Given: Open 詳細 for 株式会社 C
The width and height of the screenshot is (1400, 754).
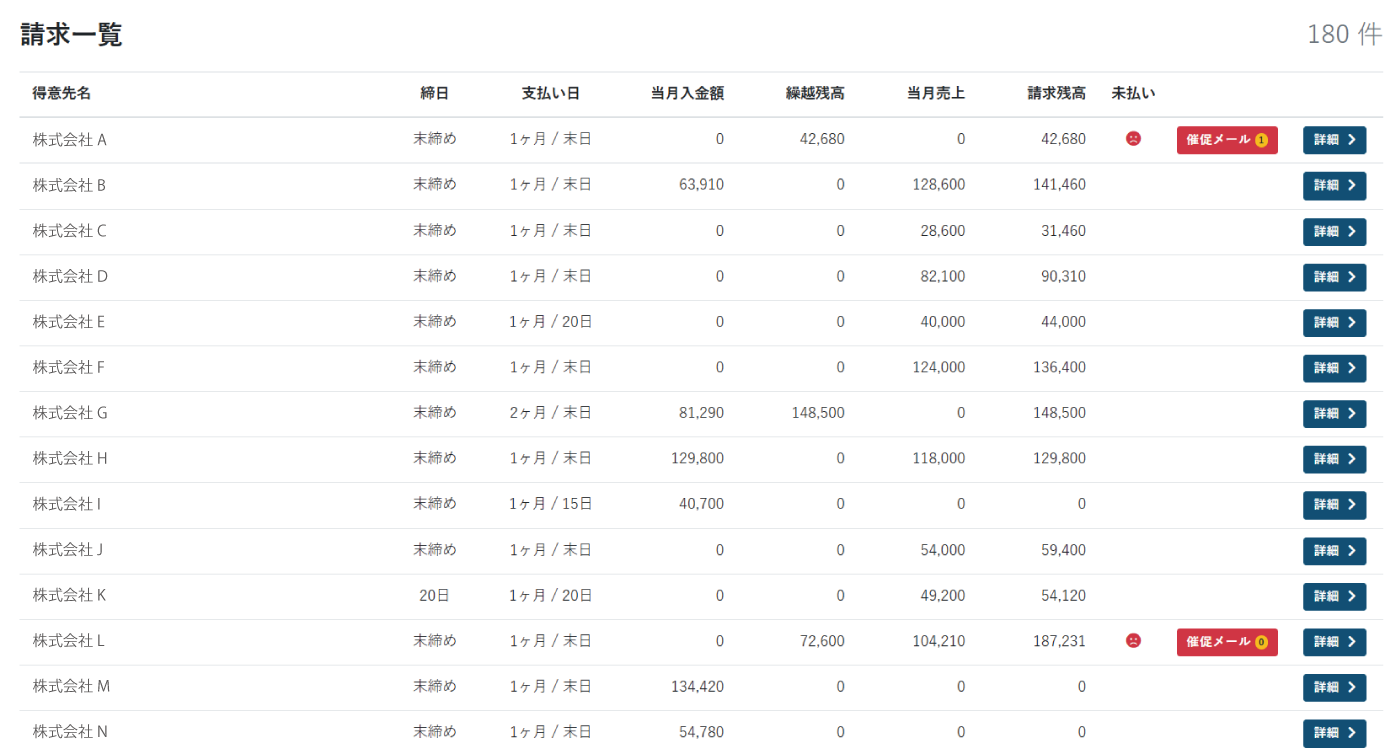Looking at the screenshot, I should pyautogui.click(x=1334, y=231).
